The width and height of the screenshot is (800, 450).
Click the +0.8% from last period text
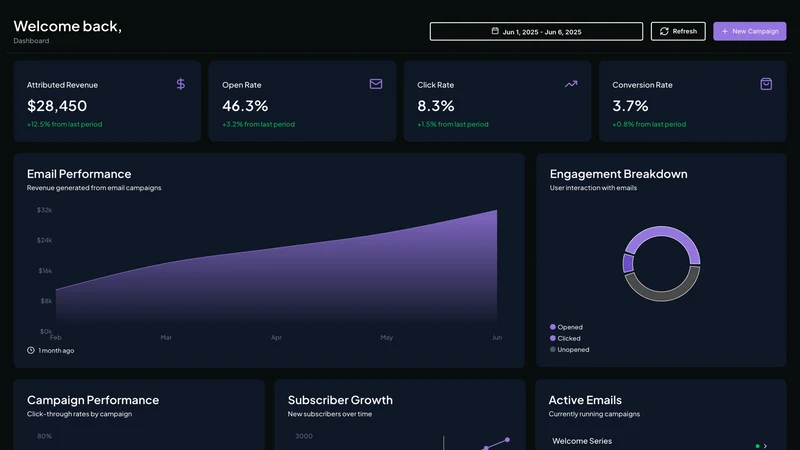[x=649, y=124]
